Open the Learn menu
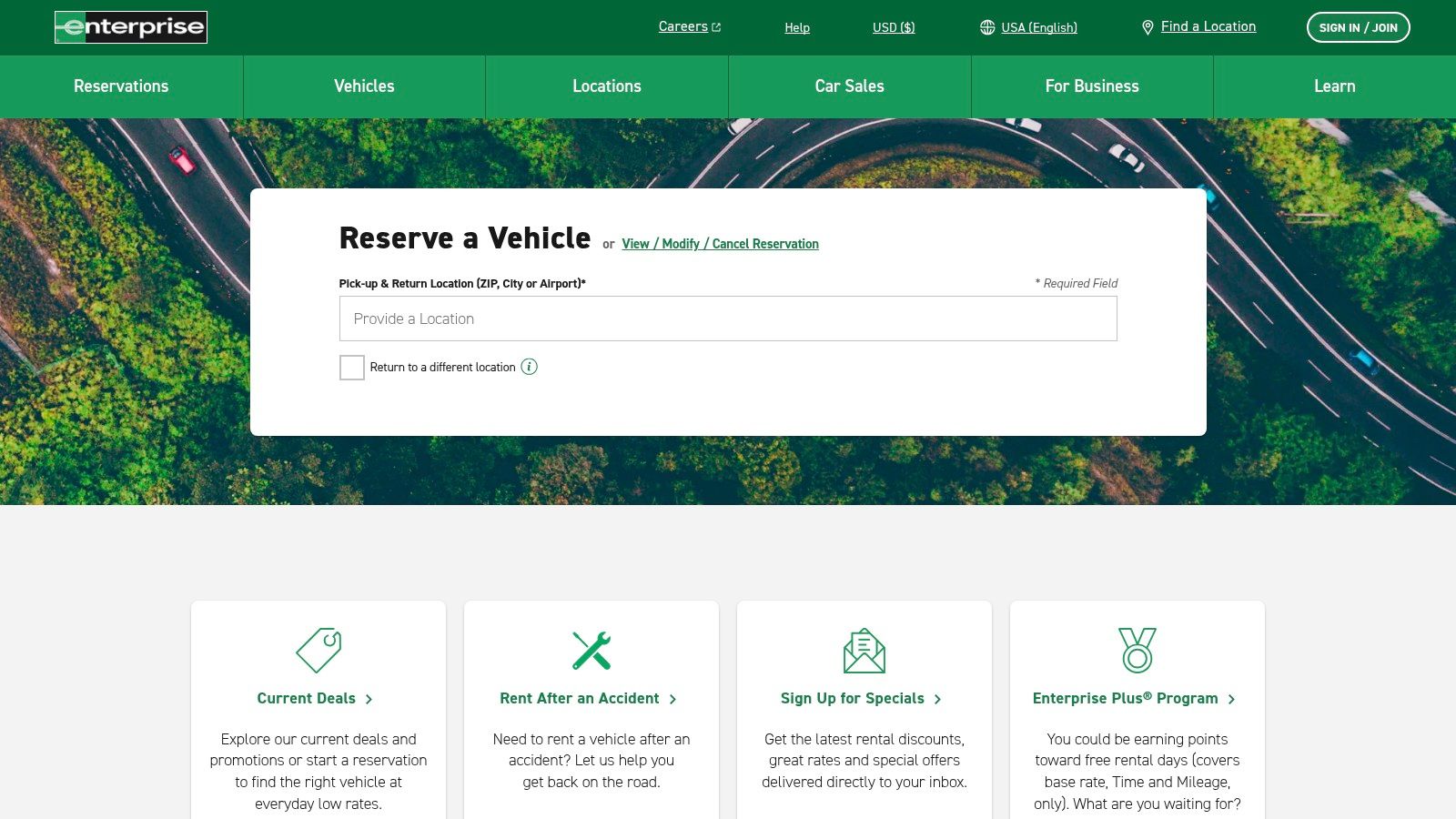This screenshot has width=1456, height=819. [1335, 86]
